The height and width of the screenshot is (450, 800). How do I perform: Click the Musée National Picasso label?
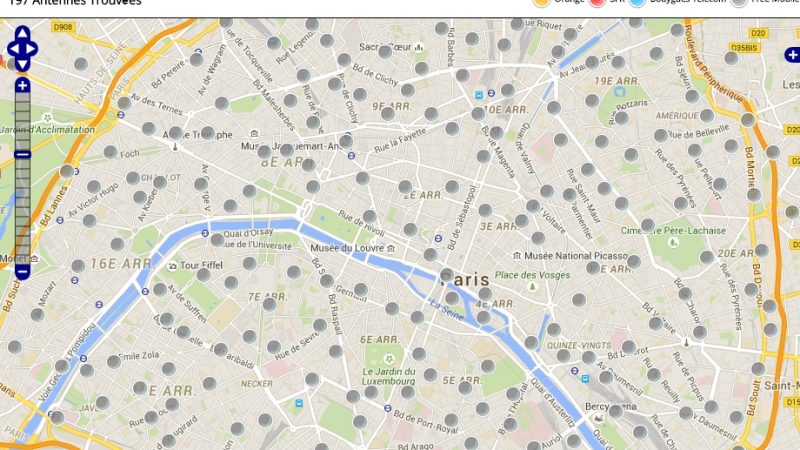[576, 256]
